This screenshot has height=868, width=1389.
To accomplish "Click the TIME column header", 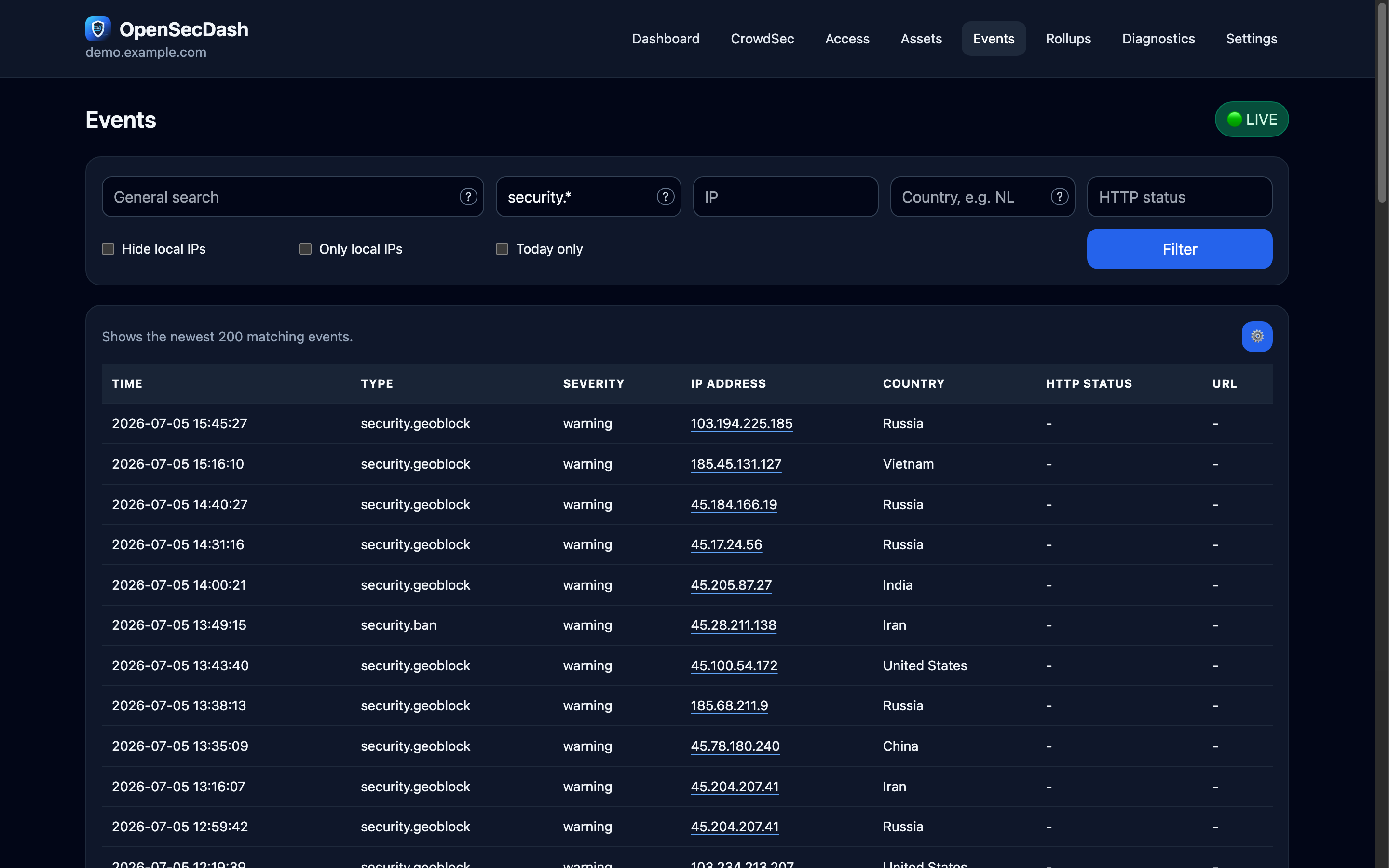I will (127, 383).
